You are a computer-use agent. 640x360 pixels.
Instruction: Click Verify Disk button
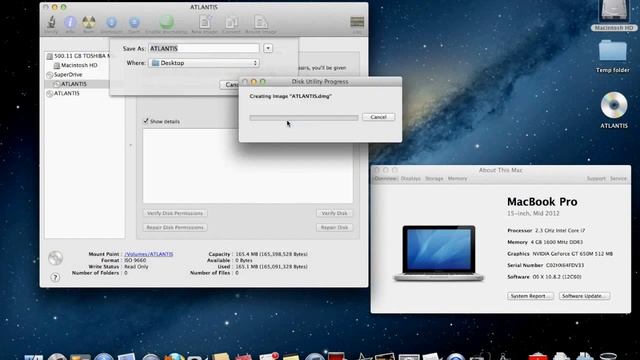click(x=334, y=213)
